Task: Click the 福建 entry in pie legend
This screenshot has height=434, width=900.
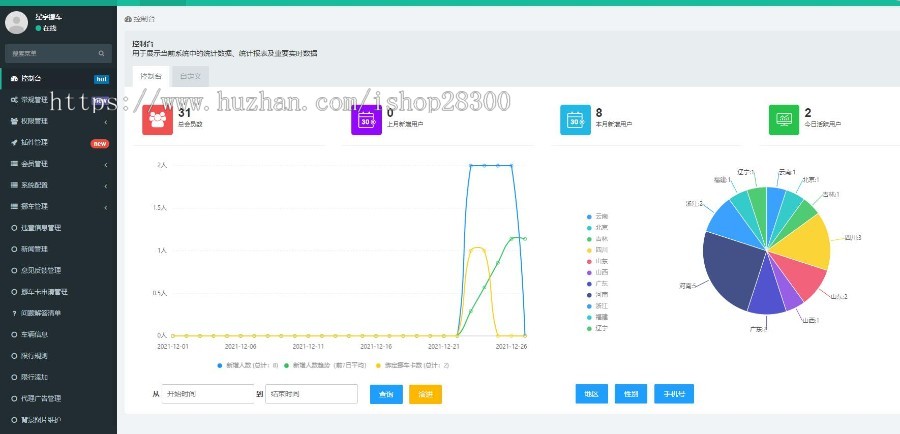Action: 598,317
